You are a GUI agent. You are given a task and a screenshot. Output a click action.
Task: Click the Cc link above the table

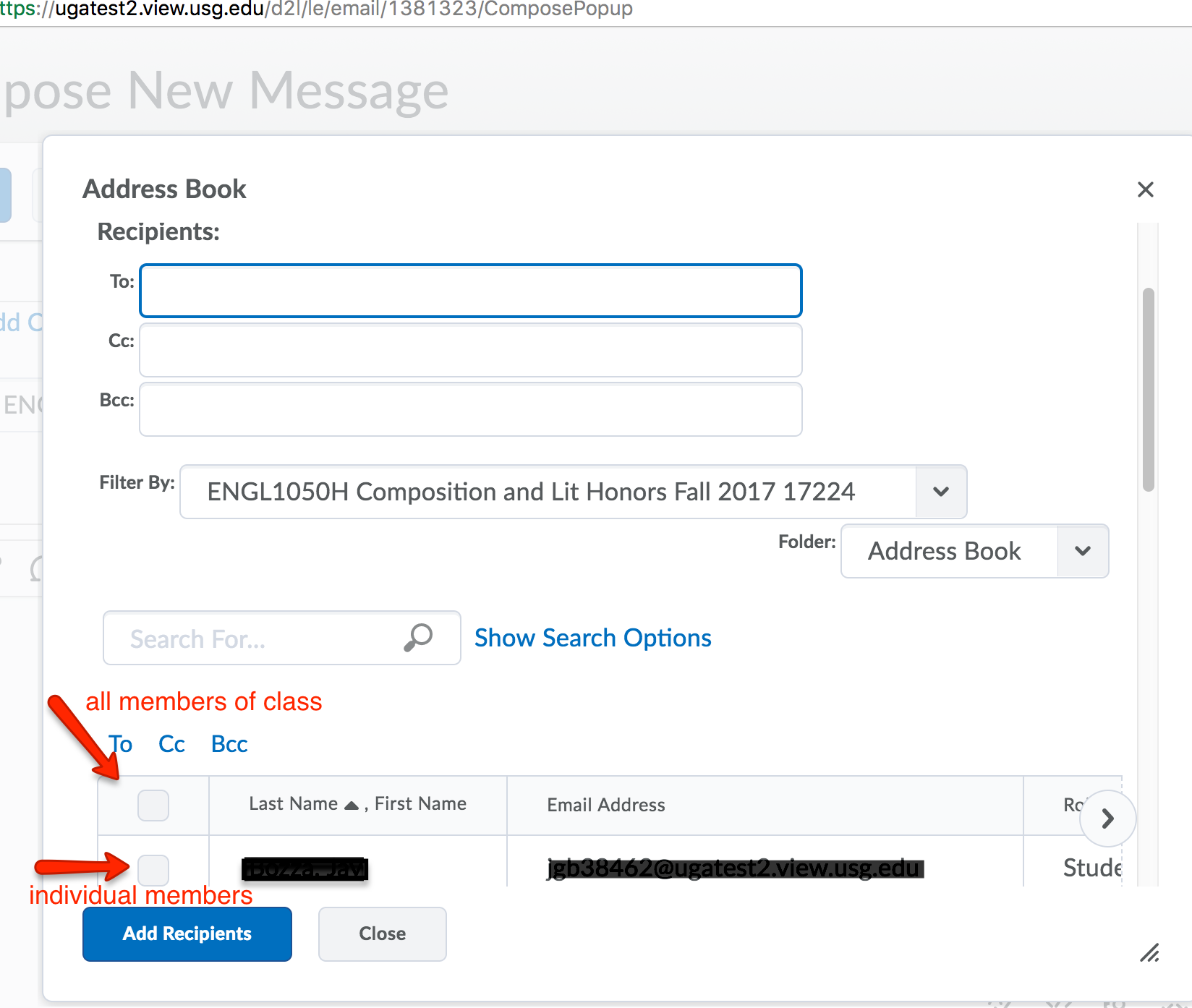(x=171, y=744)
